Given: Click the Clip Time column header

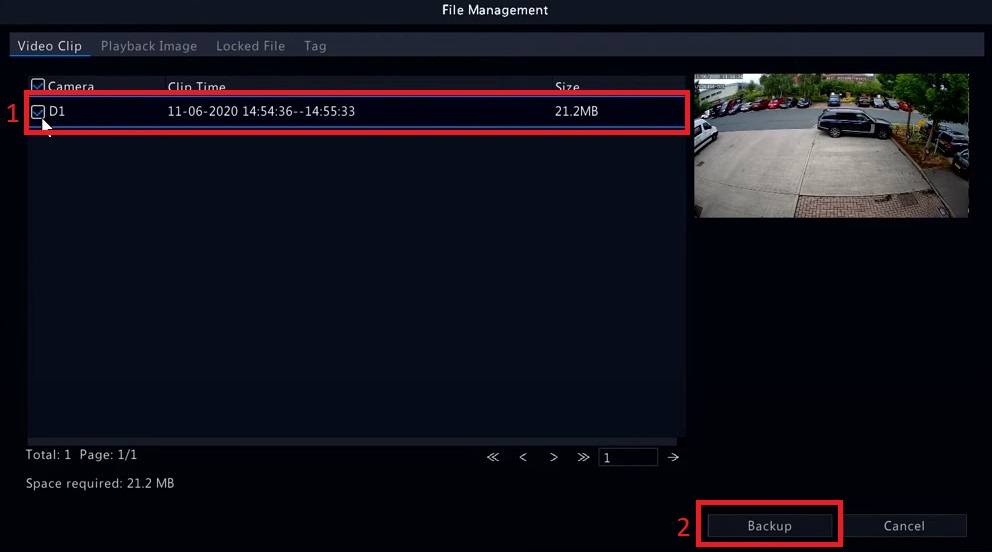Looking at the screenshot, I should [x=197, y=87].
